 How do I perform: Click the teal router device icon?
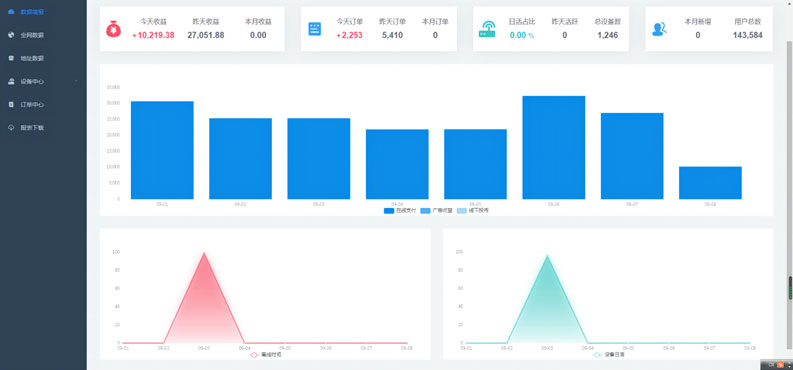pyautogui.click(x=487, y=29)
